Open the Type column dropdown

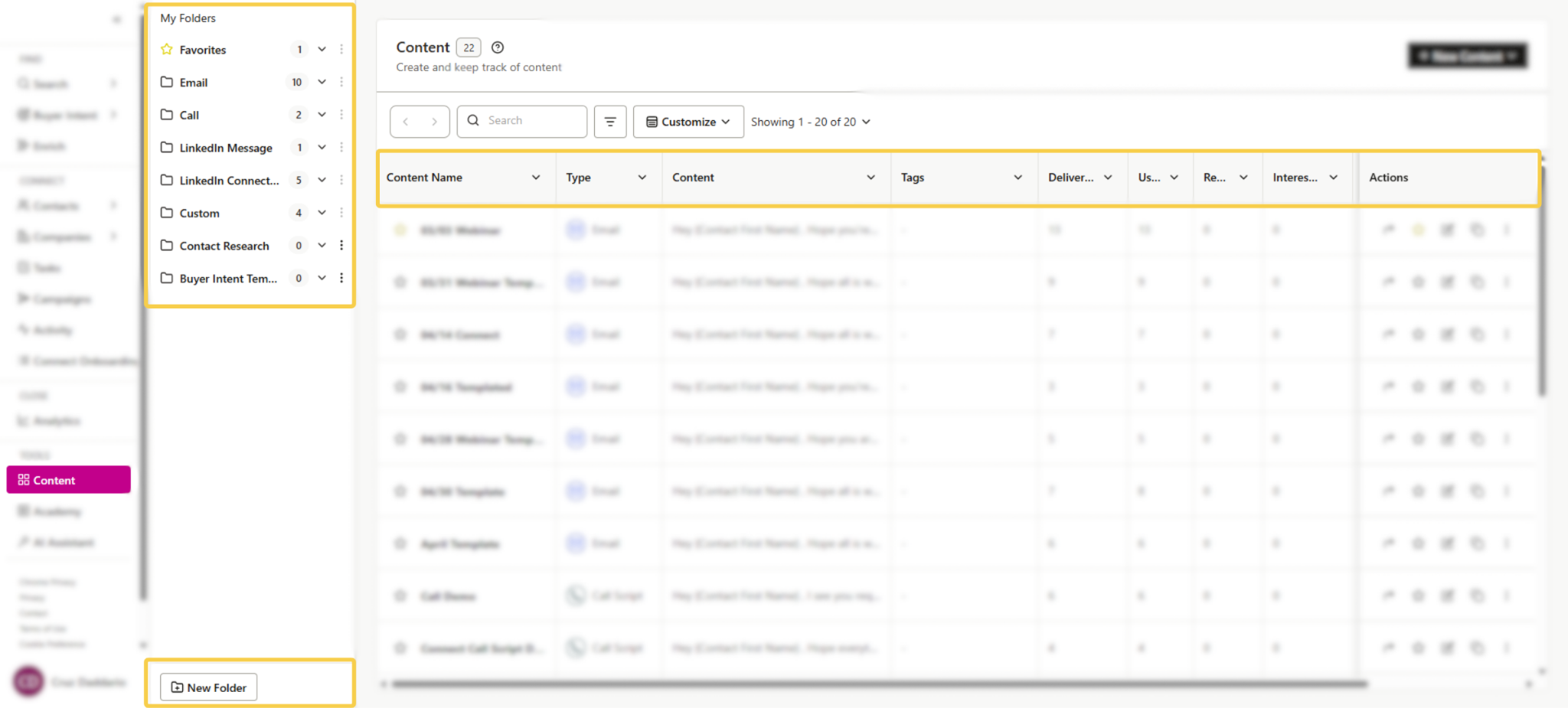(642, 178)
